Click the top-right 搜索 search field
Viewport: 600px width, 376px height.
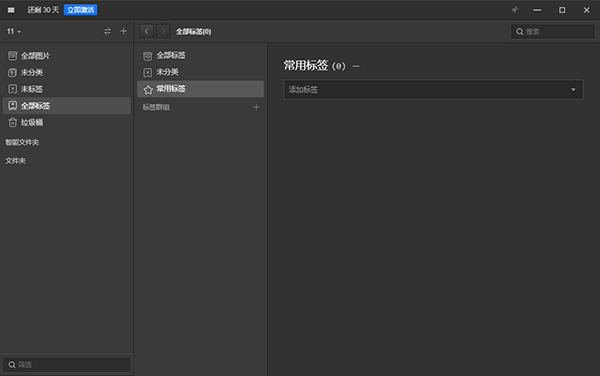553,32
